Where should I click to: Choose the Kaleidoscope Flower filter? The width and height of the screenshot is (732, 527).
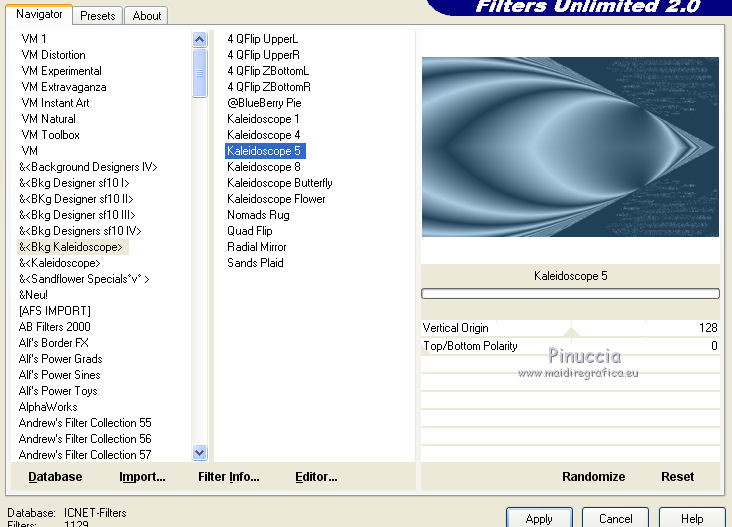click(276, 199)
